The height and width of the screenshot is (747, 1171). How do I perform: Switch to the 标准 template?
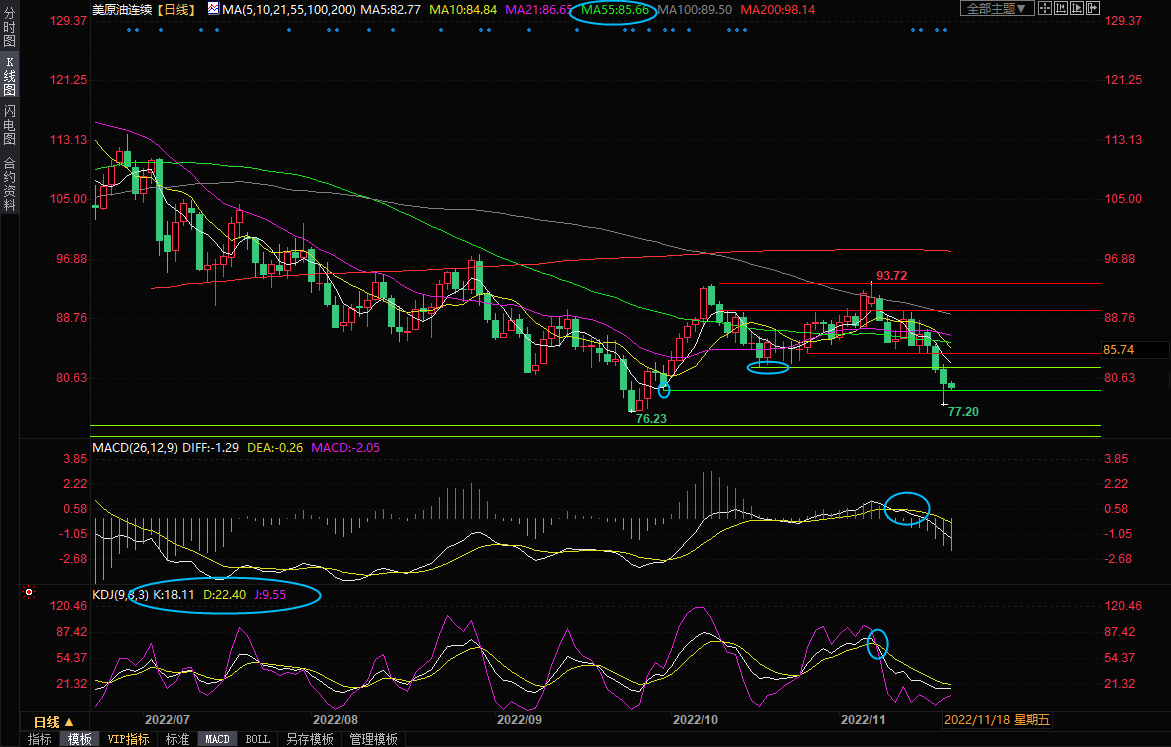(x=177, y=740)
